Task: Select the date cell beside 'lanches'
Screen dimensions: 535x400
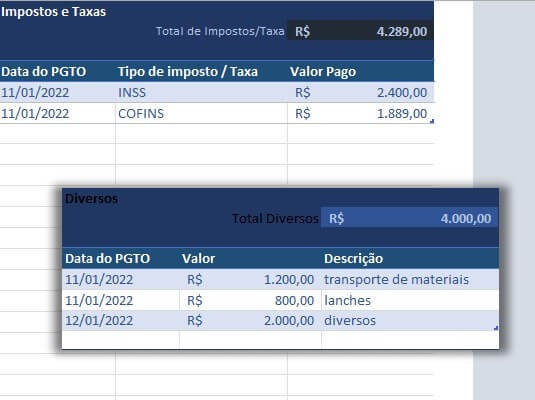Action: point(121,300)
